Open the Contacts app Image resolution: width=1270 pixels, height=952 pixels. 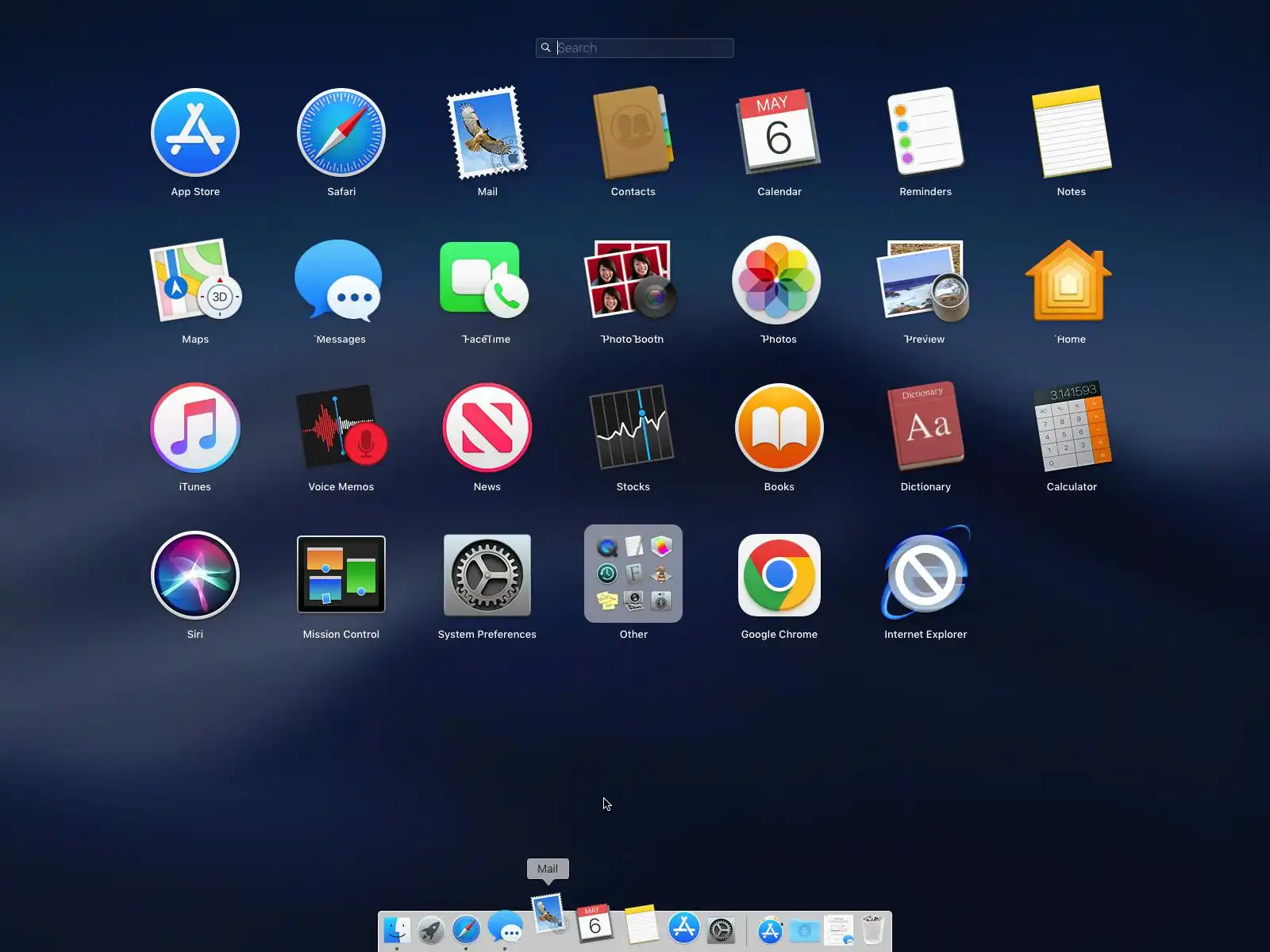(633, 132)
